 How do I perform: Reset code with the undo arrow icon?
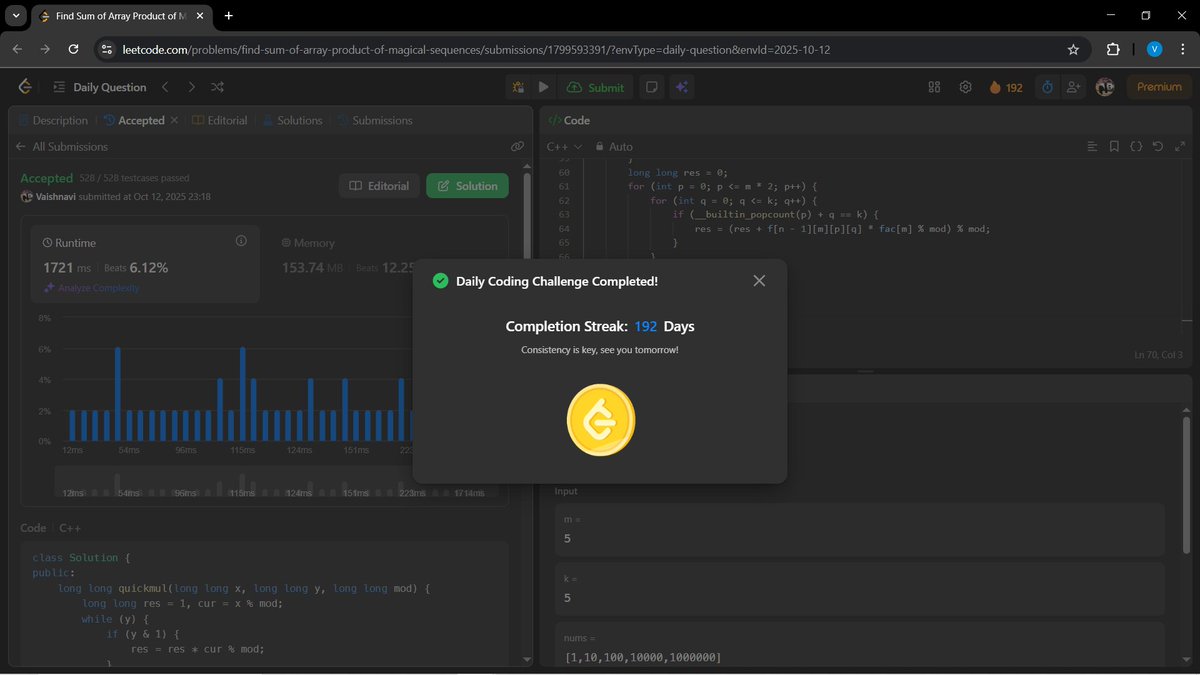(x=1158, y=146)
